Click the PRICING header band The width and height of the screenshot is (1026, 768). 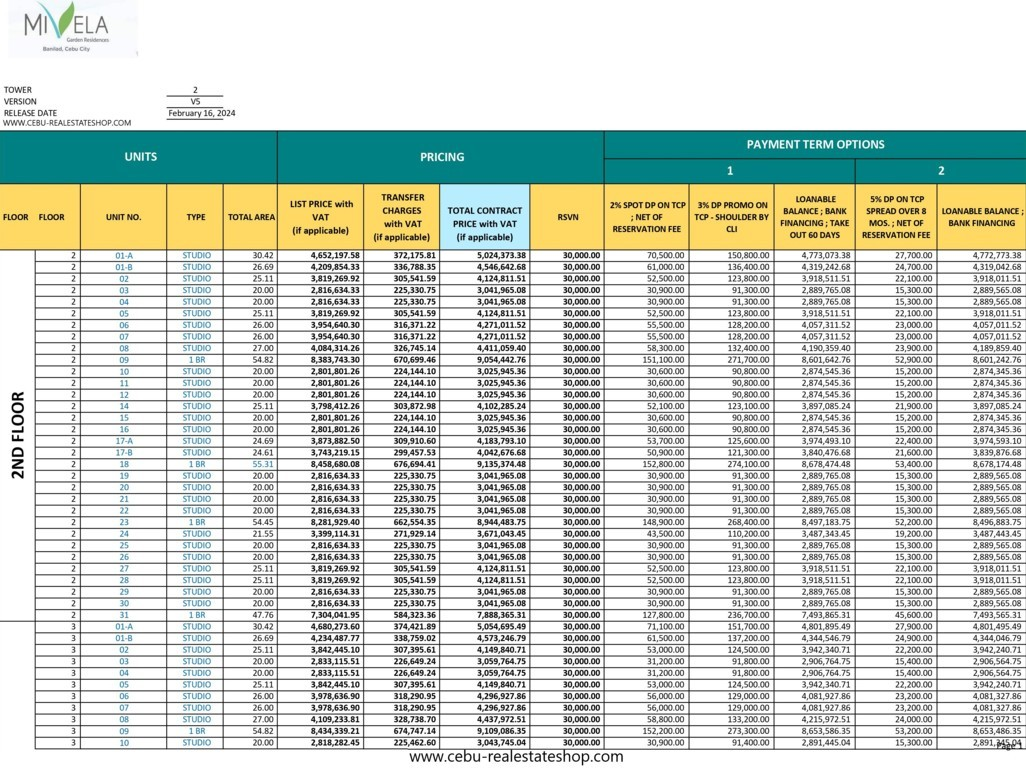pyautogui.click(x=442, y=157)
